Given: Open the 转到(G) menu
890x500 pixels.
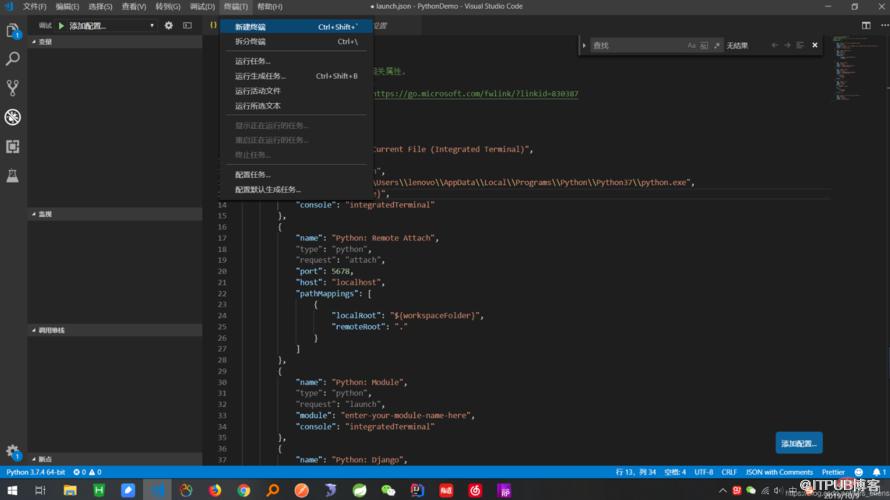Looking at the screenshot, I should coord(168,6).
